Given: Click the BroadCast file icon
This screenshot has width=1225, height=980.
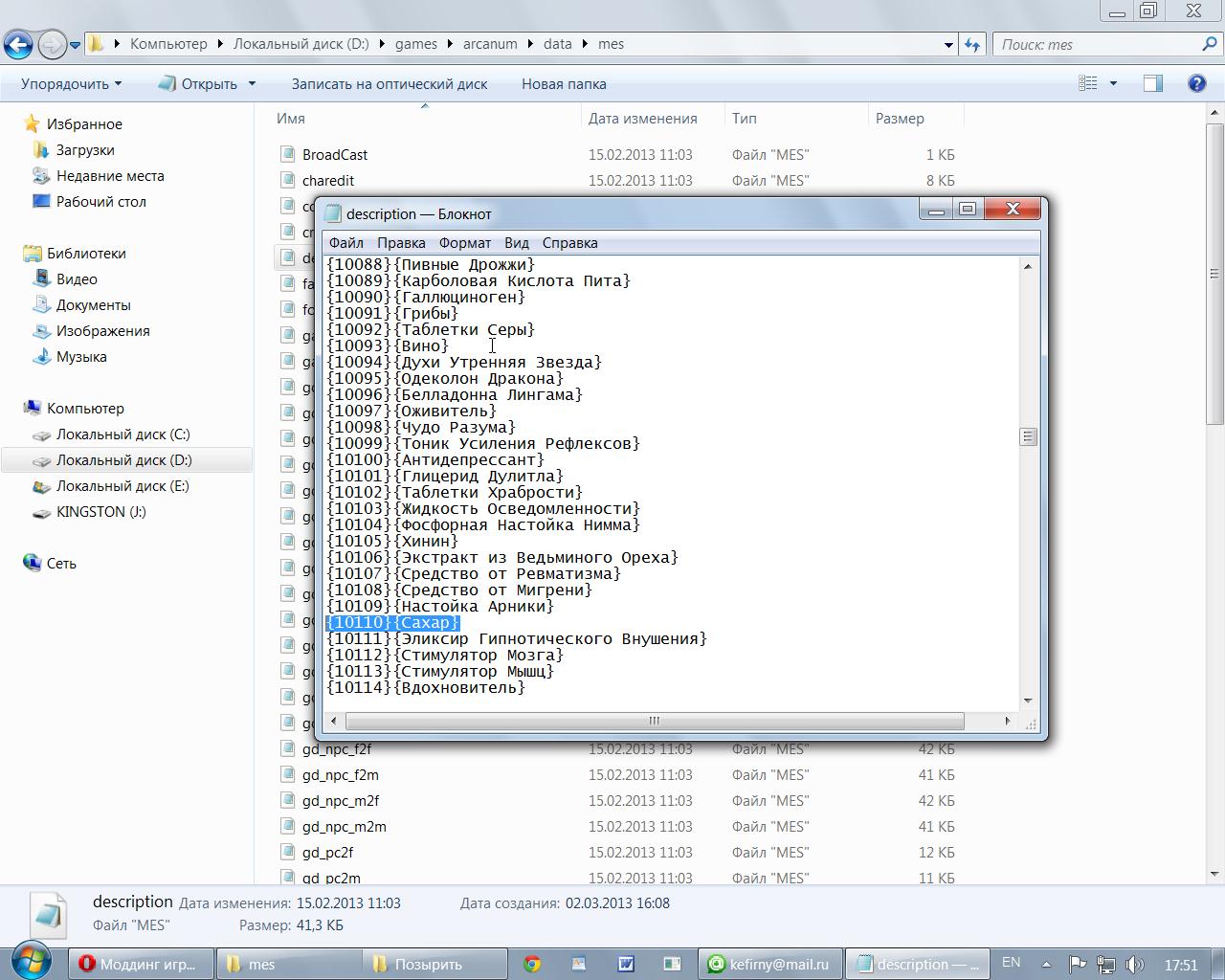Looking at the screenshot, I should (x=287, y=154).
